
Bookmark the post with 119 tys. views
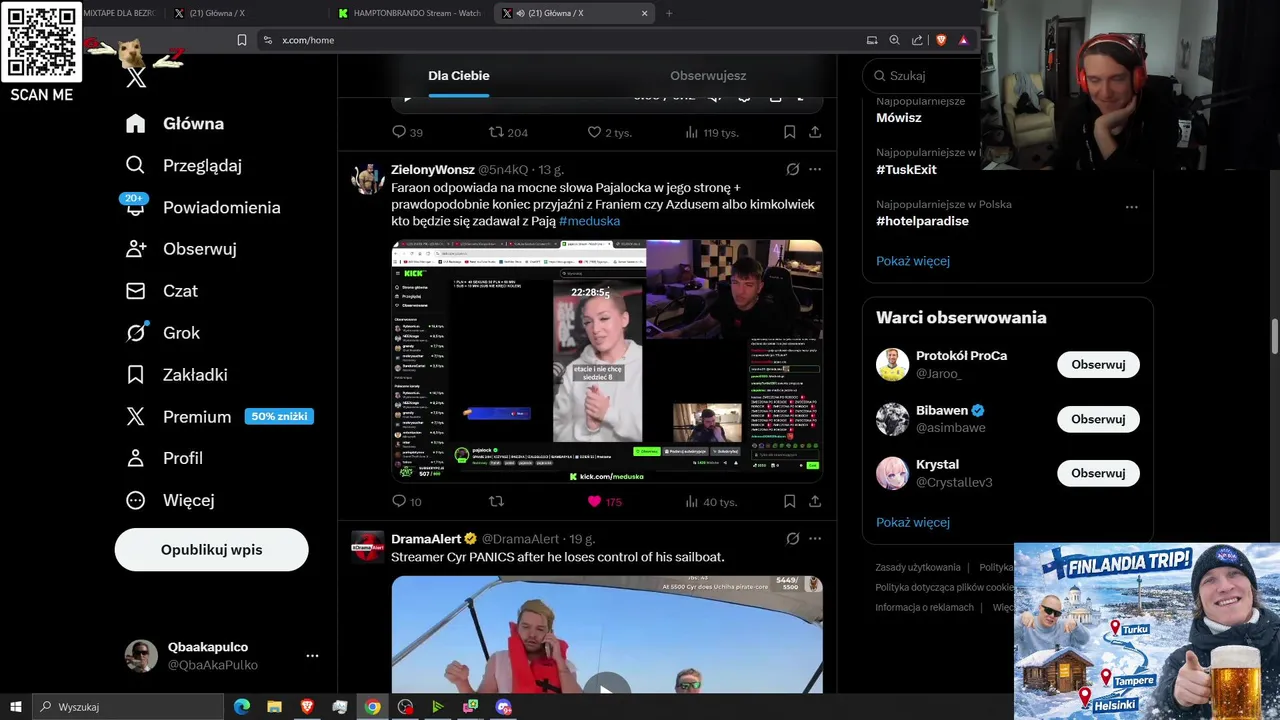[x=789, y=132]
